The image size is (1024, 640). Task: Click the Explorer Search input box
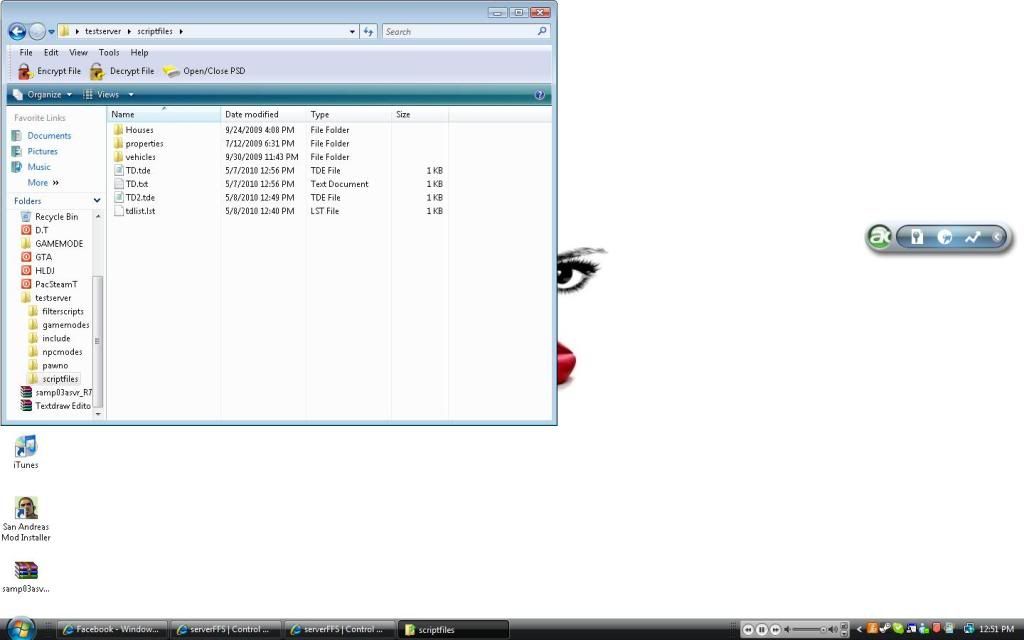click(x=460, y=32)
